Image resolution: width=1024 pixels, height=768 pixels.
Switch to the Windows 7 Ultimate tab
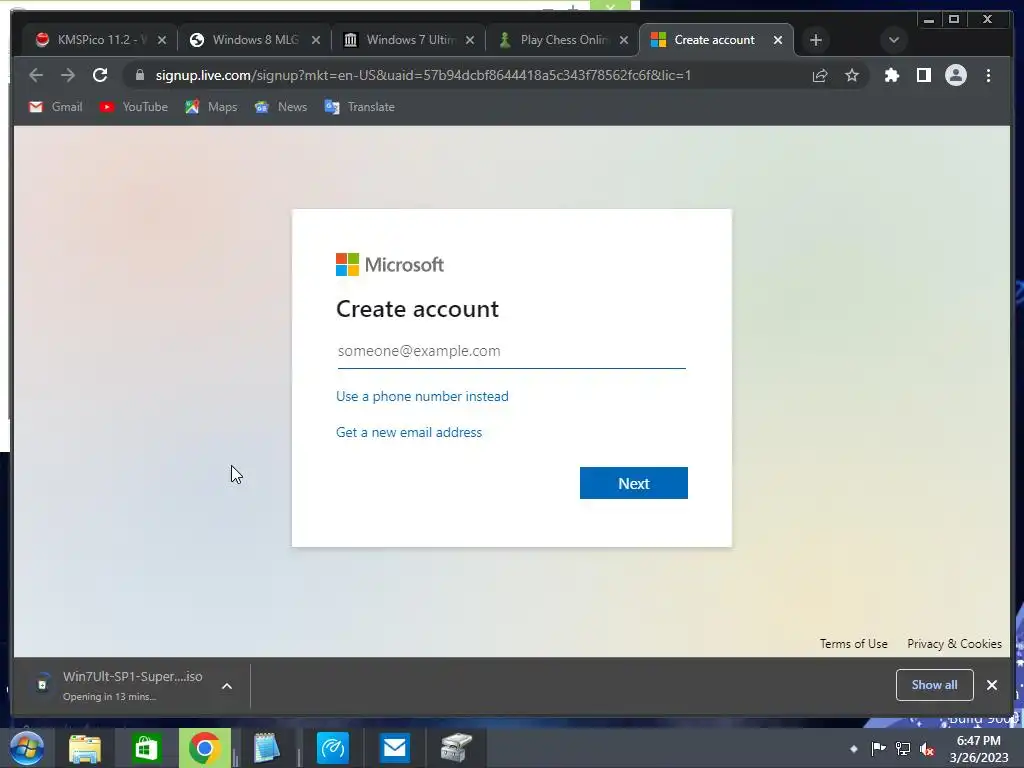407,40
